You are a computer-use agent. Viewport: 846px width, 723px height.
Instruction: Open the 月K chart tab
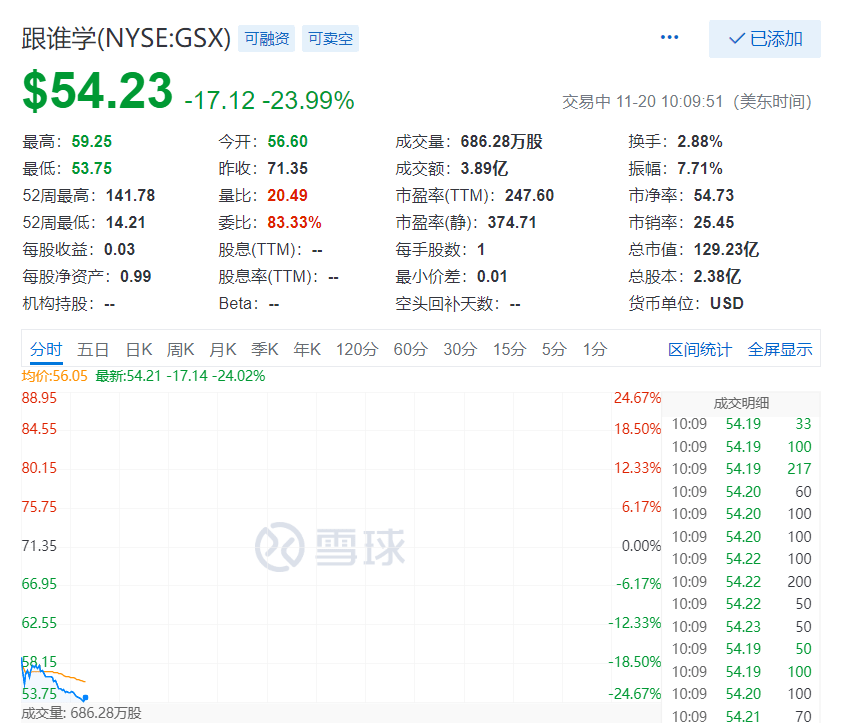222,350
